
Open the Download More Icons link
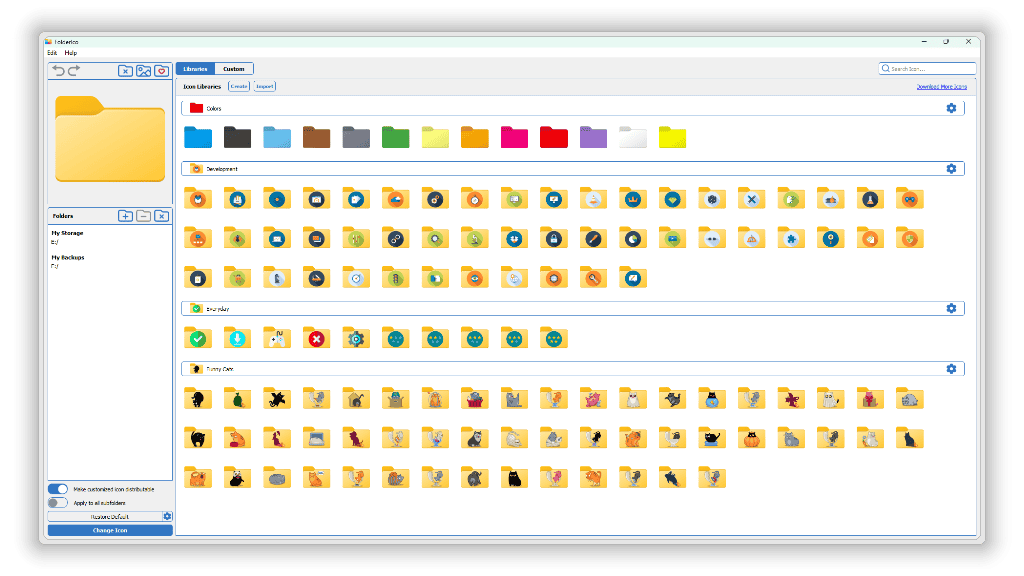[942, 86]
